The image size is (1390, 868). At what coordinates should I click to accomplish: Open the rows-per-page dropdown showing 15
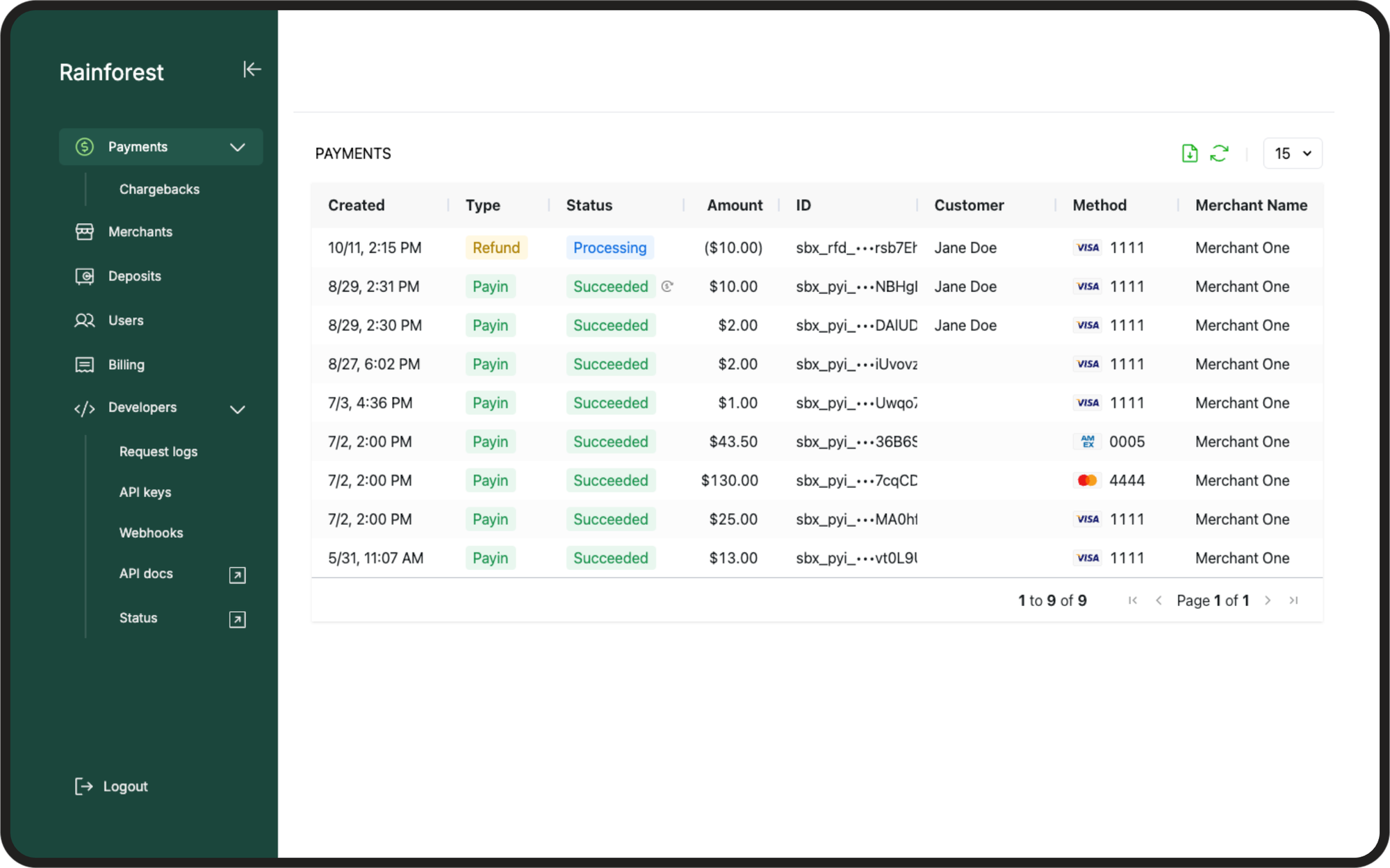1292,154
